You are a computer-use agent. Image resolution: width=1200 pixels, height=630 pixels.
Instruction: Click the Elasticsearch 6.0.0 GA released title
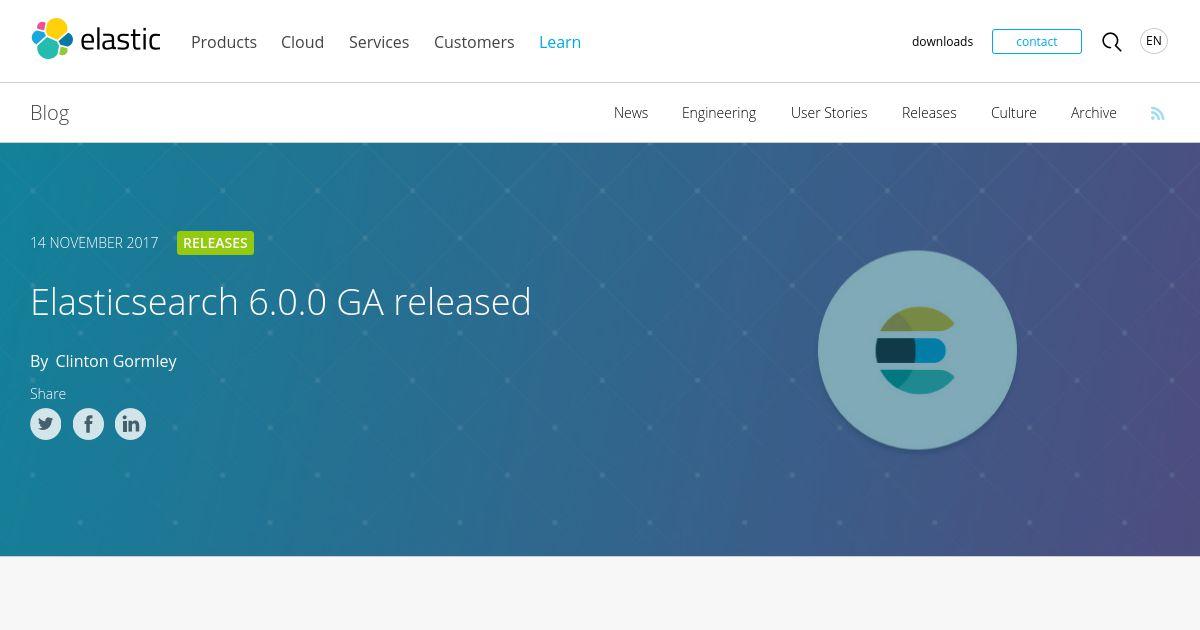pos(281,302)
